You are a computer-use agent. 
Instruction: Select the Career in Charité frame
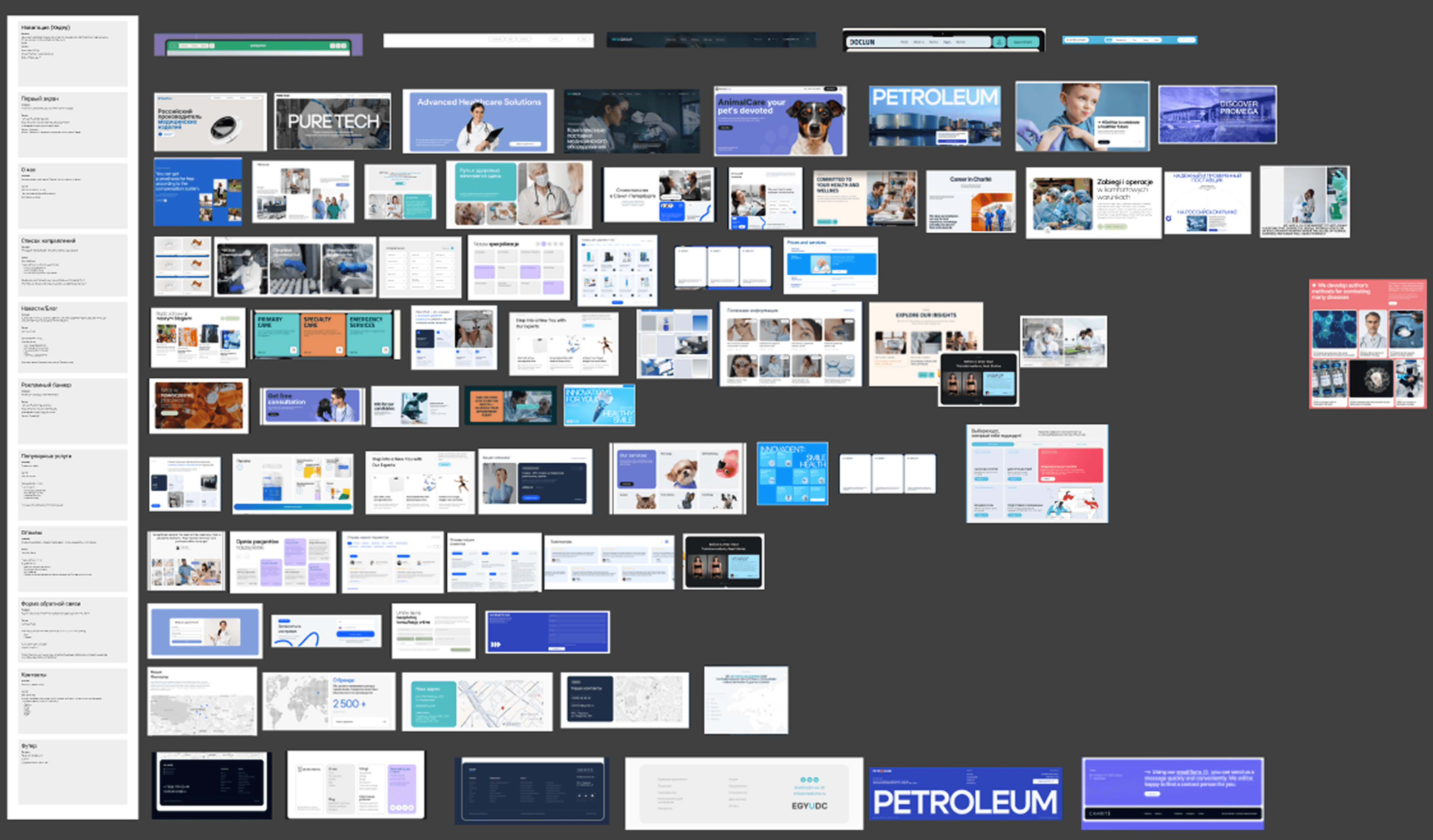971,201
